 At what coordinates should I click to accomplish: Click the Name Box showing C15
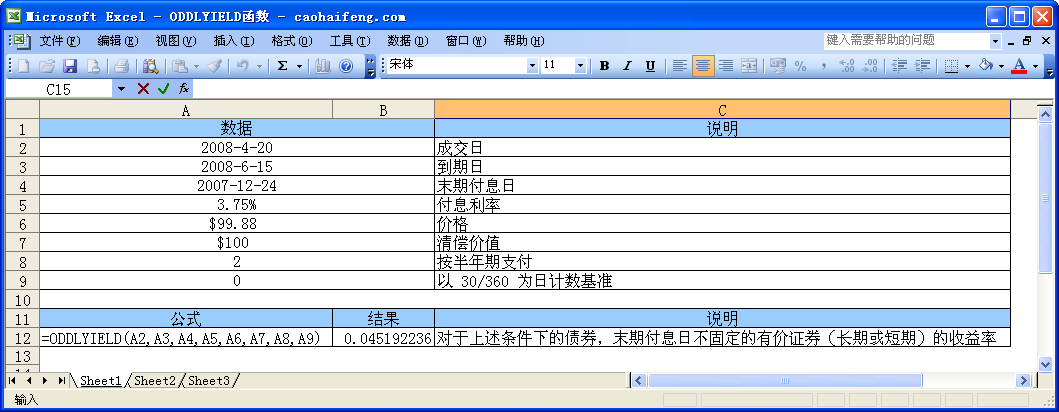click(59, 88)
